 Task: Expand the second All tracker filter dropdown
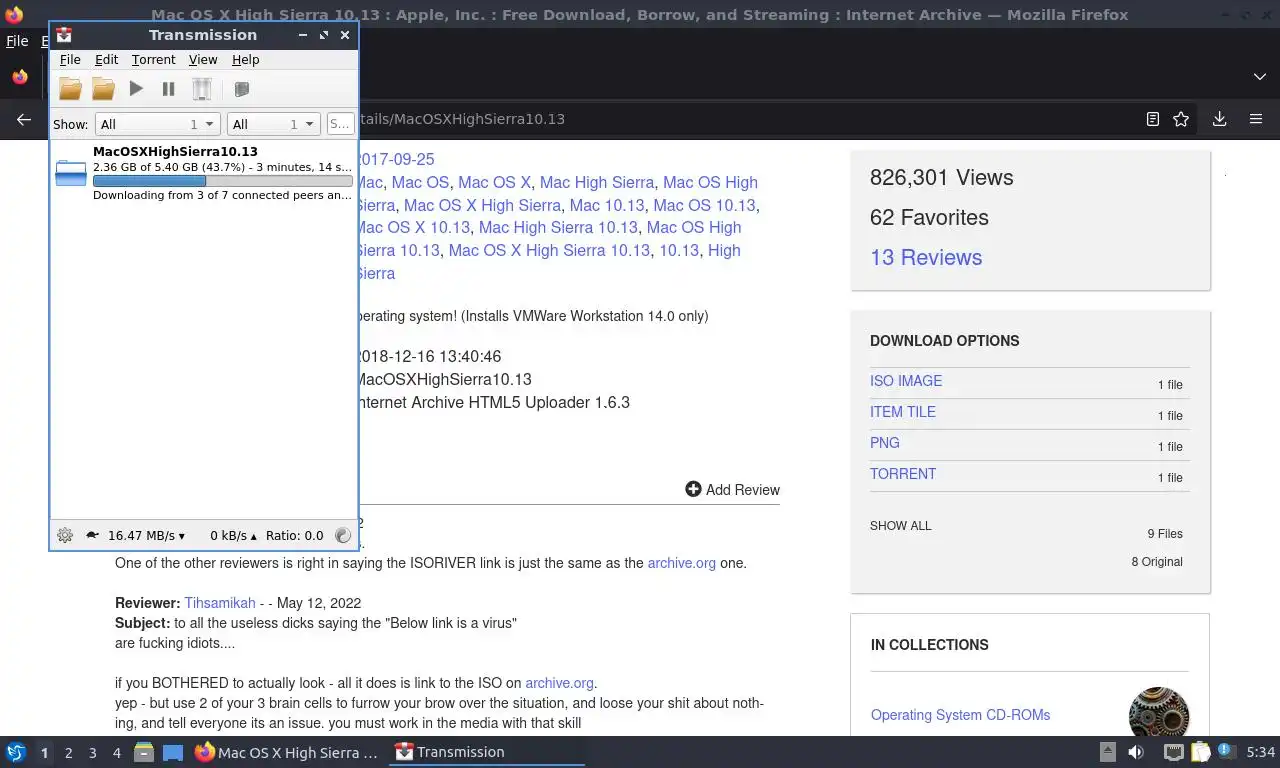pyautogui.click(x=273, y=124)
